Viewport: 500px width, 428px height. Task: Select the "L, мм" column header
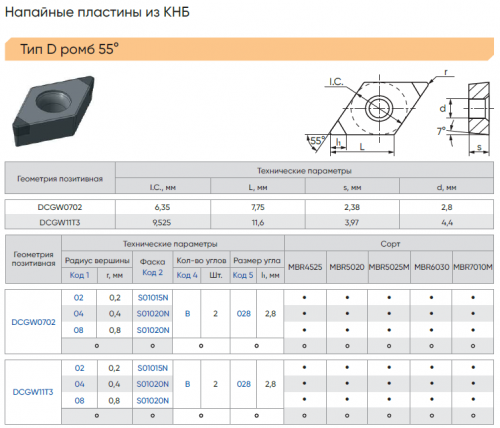pos(258,188)
